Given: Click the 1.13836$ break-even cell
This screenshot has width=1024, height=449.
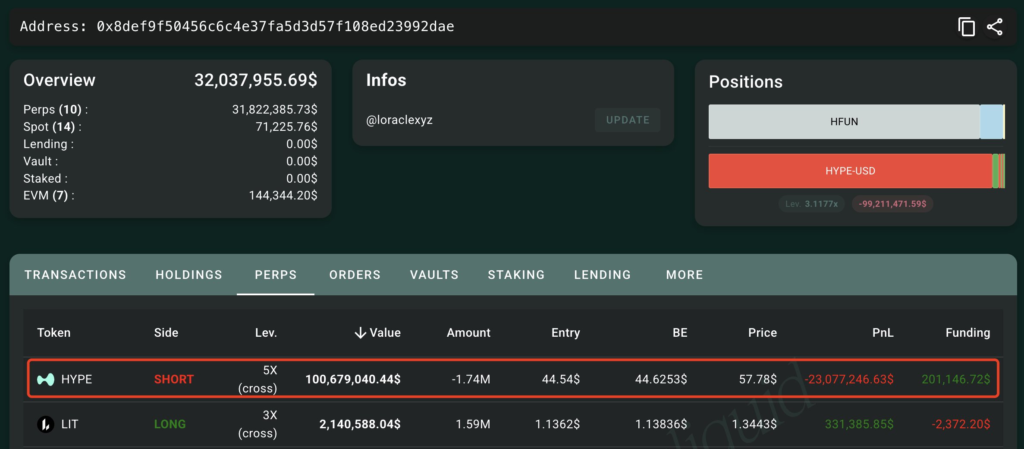Looking at the screenshot, I should click(661, 424).
